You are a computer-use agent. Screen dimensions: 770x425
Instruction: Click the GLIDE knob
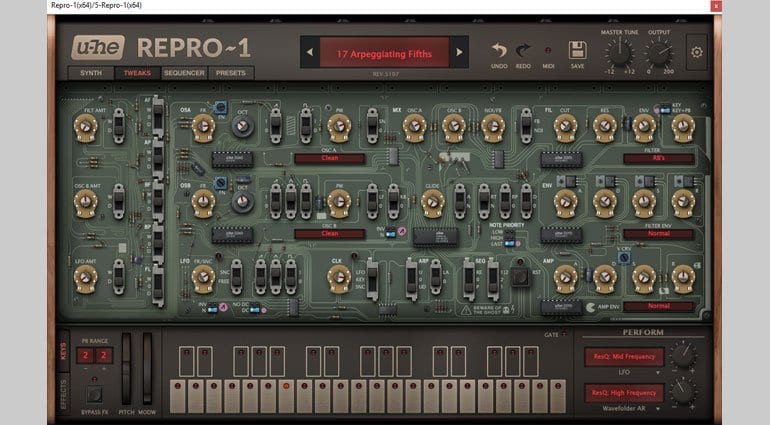coord(433,202)
